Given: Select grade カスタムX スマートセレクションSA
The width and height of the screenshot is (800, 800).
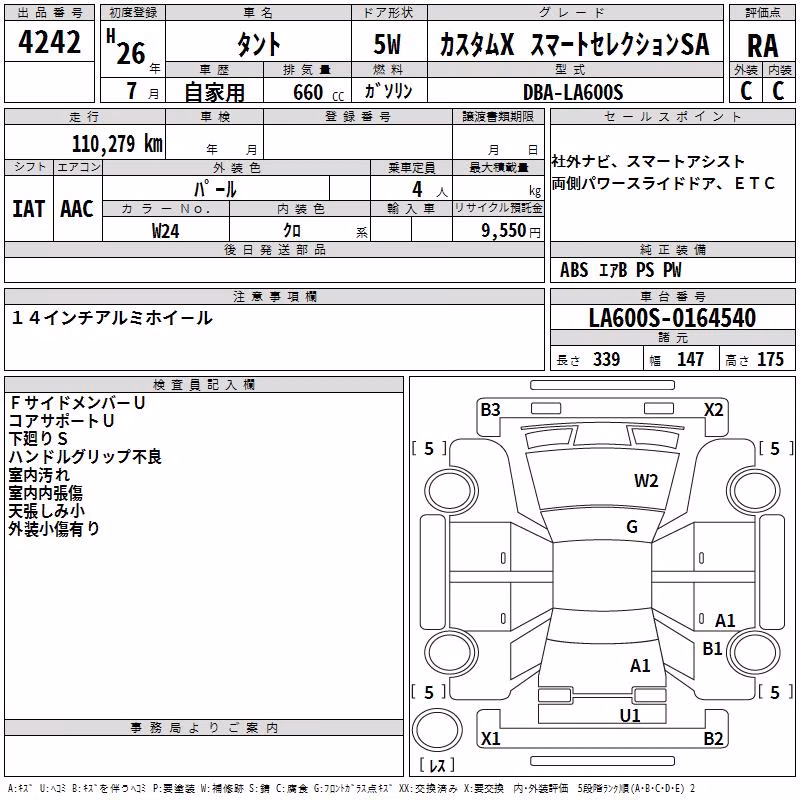Looking at the screenshot, I should pyautogui.click(x=574, y=44).
